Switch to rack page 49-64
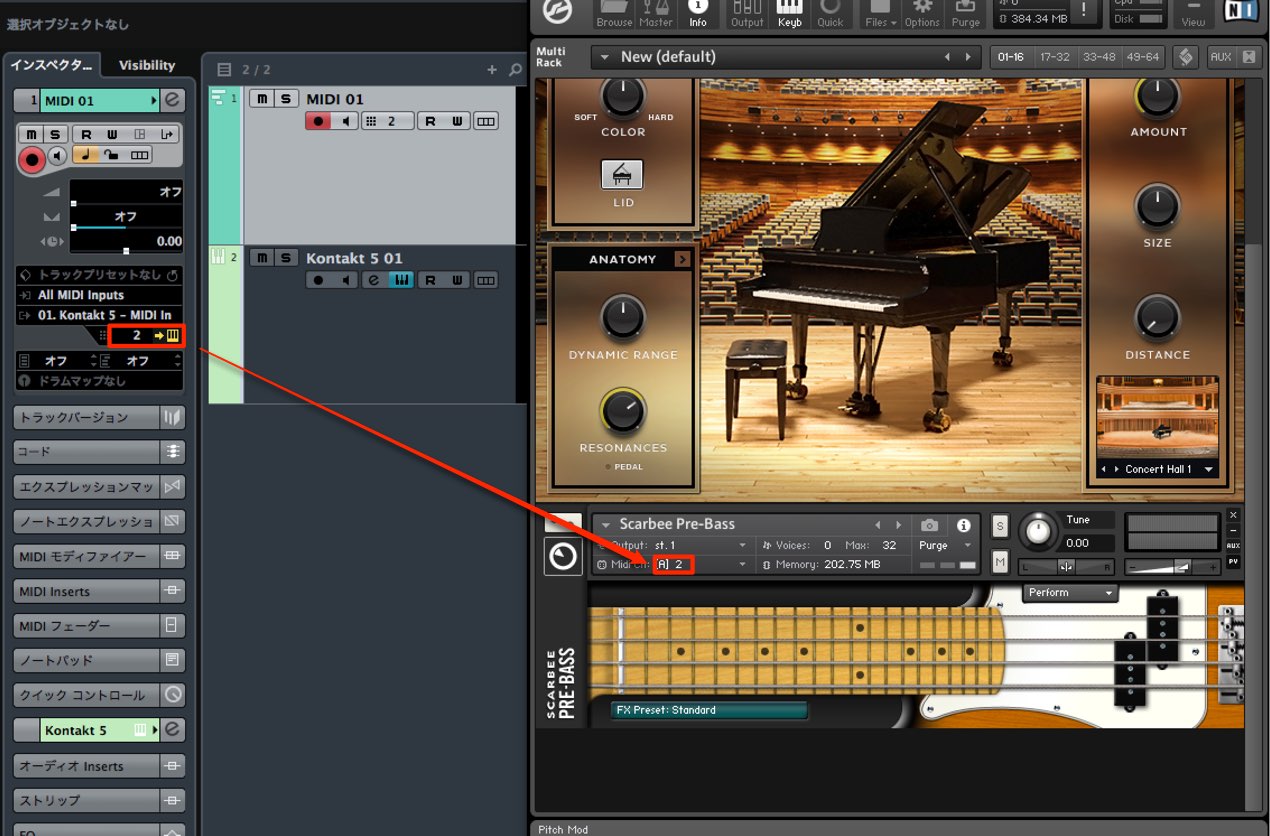The height and width of the screenshot is (836, 1270). (x=1142, y=57)
